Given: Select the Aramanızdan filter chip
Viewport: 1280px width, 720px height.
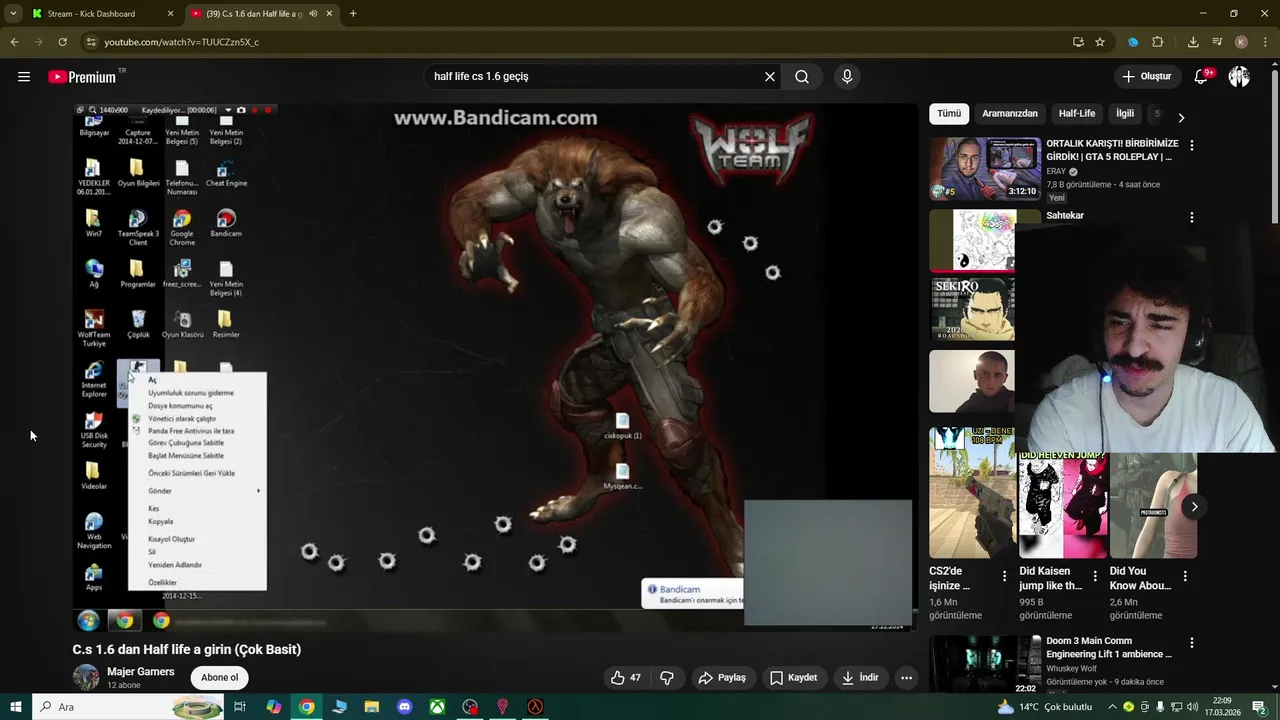Looking at the screenshot, I should click(1010, 114).
